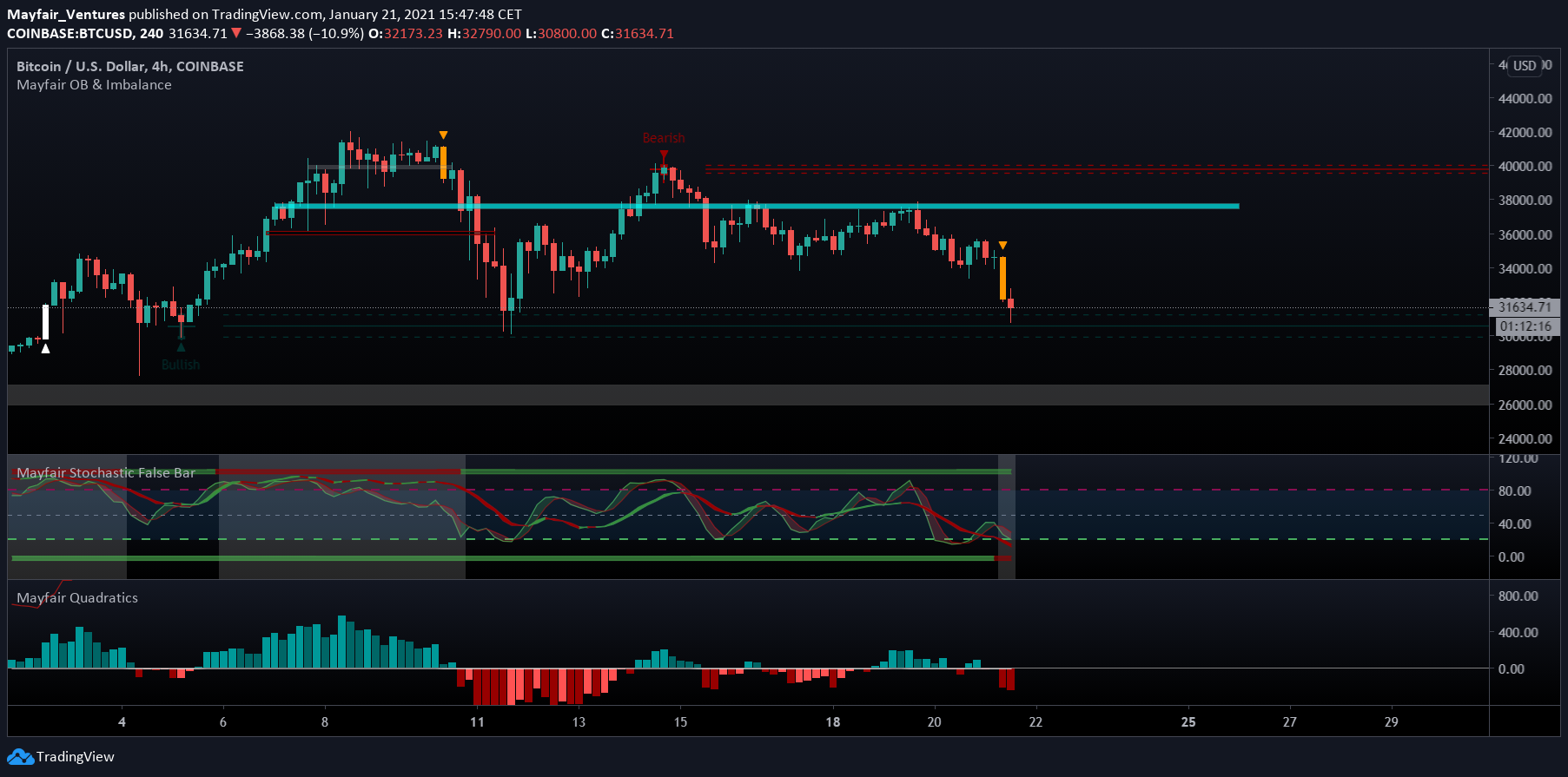Click date 22 on the time axis

(x=1035, y=721)
